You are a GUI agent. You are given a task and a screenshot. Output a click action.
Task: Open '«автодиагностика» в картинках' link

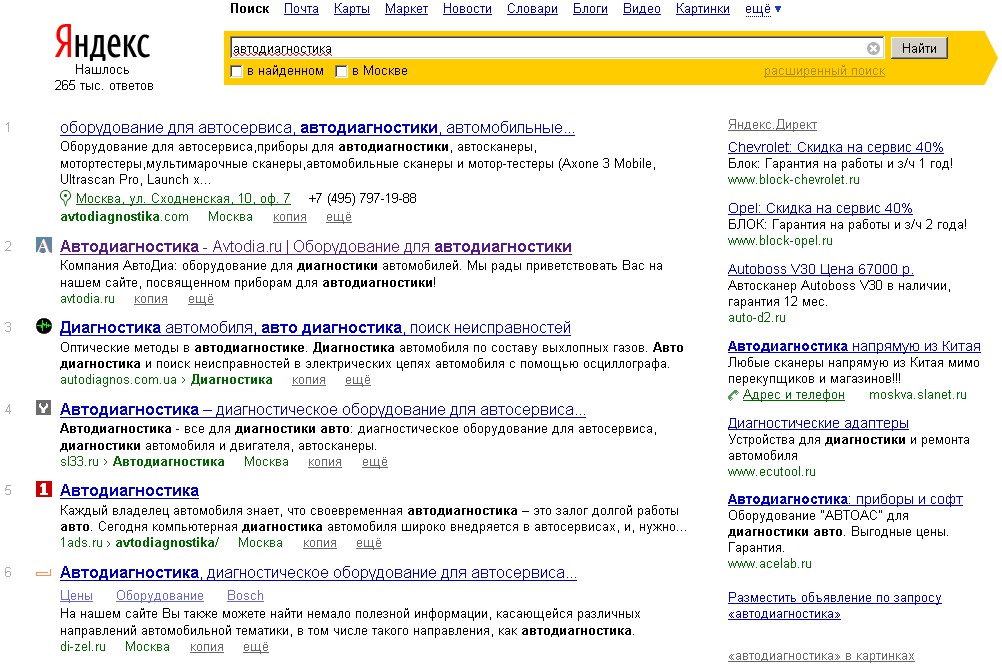click(x=821, y=656)
